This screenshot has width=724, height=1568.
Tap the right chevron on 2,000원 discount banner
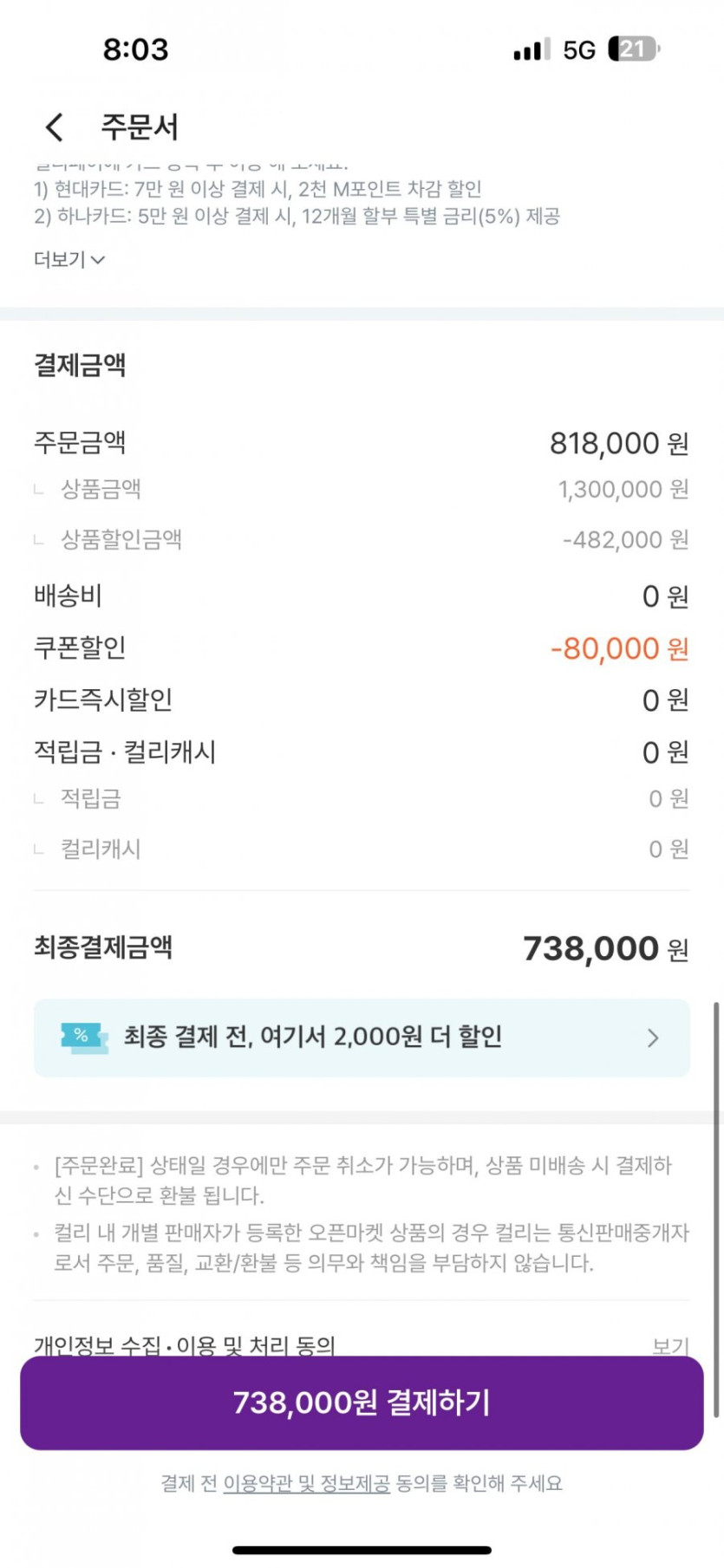click(x=653, y=1038)
